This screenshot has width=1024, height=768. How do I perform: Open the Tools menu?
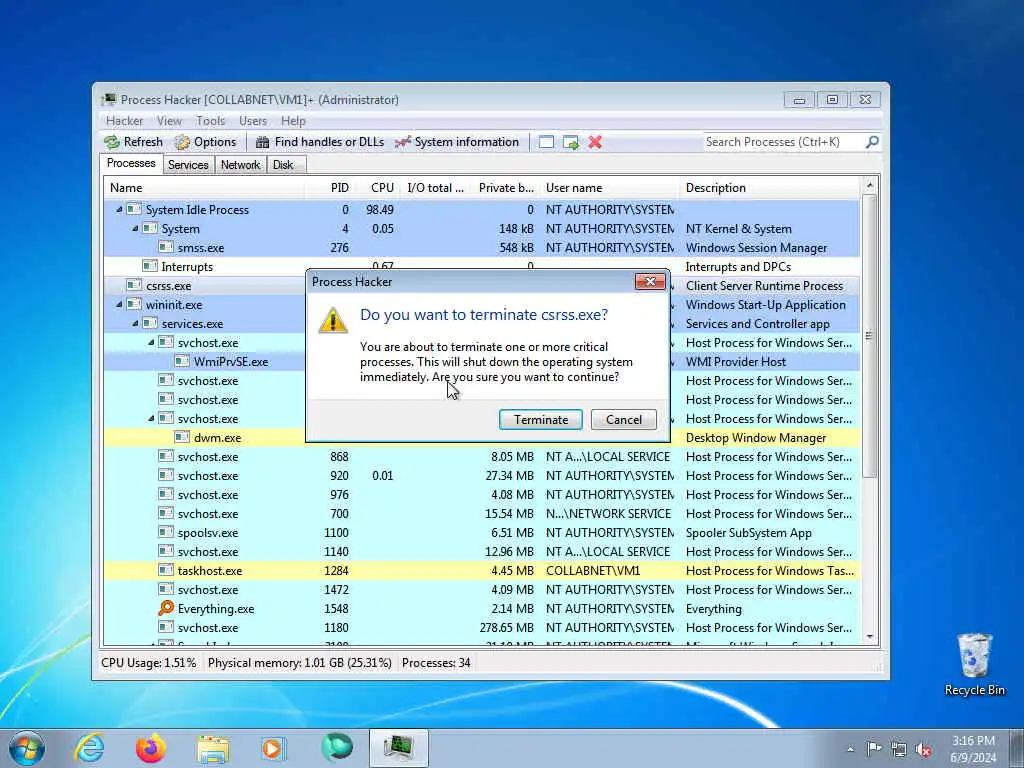point(210,121)
